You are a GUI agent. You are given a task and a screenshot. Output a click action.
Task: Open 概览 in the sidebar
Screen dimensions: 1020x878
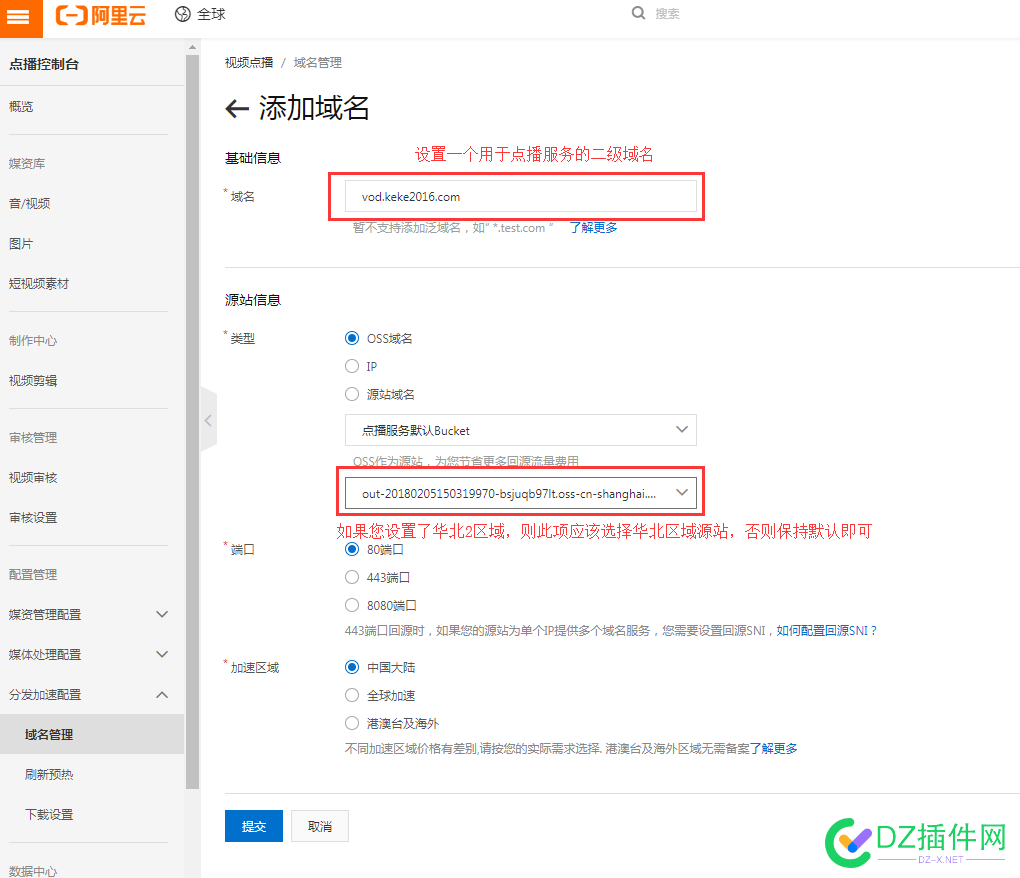[21, 107]
